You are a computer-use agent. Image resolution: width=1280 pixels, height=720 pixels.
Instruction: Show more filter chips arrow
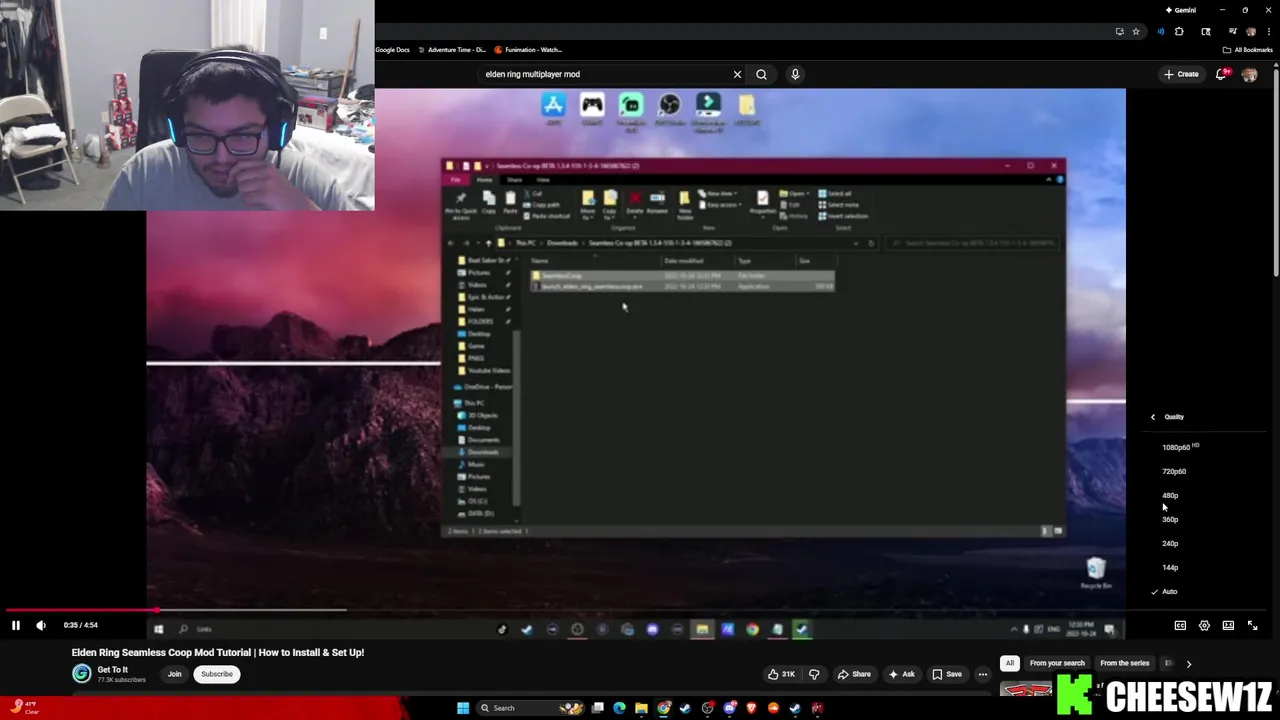(x=1189, y=663)
